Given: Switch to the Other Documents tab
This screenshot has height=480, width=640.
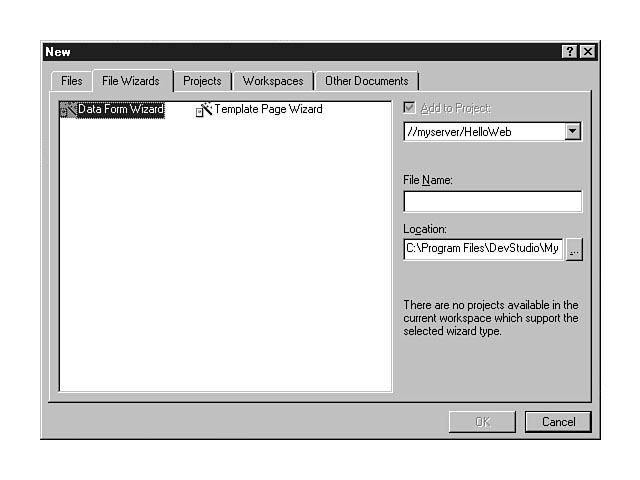Looking at the screenshot, I should [366, 81].
